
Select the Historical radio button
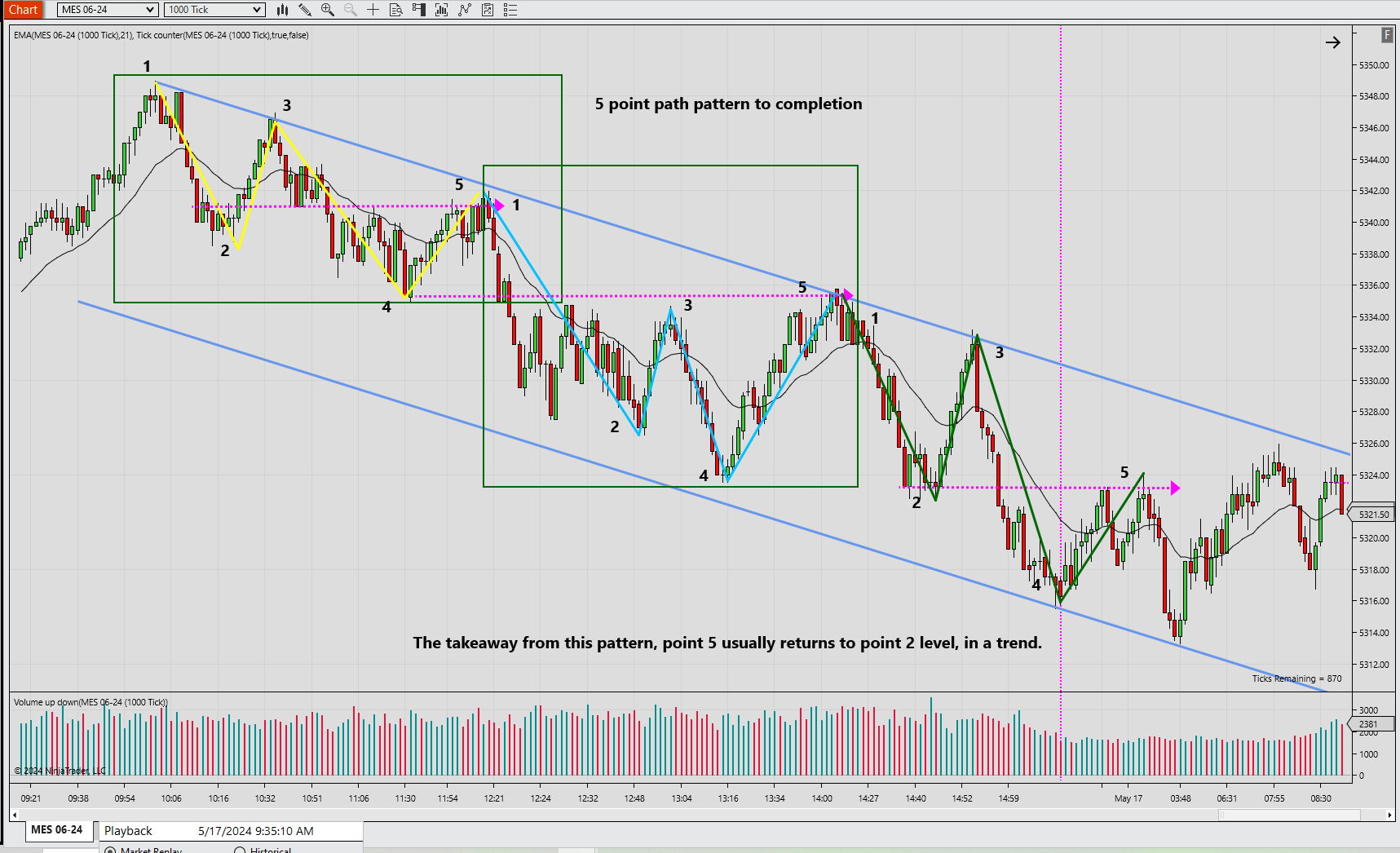click(x=240, y=850)
